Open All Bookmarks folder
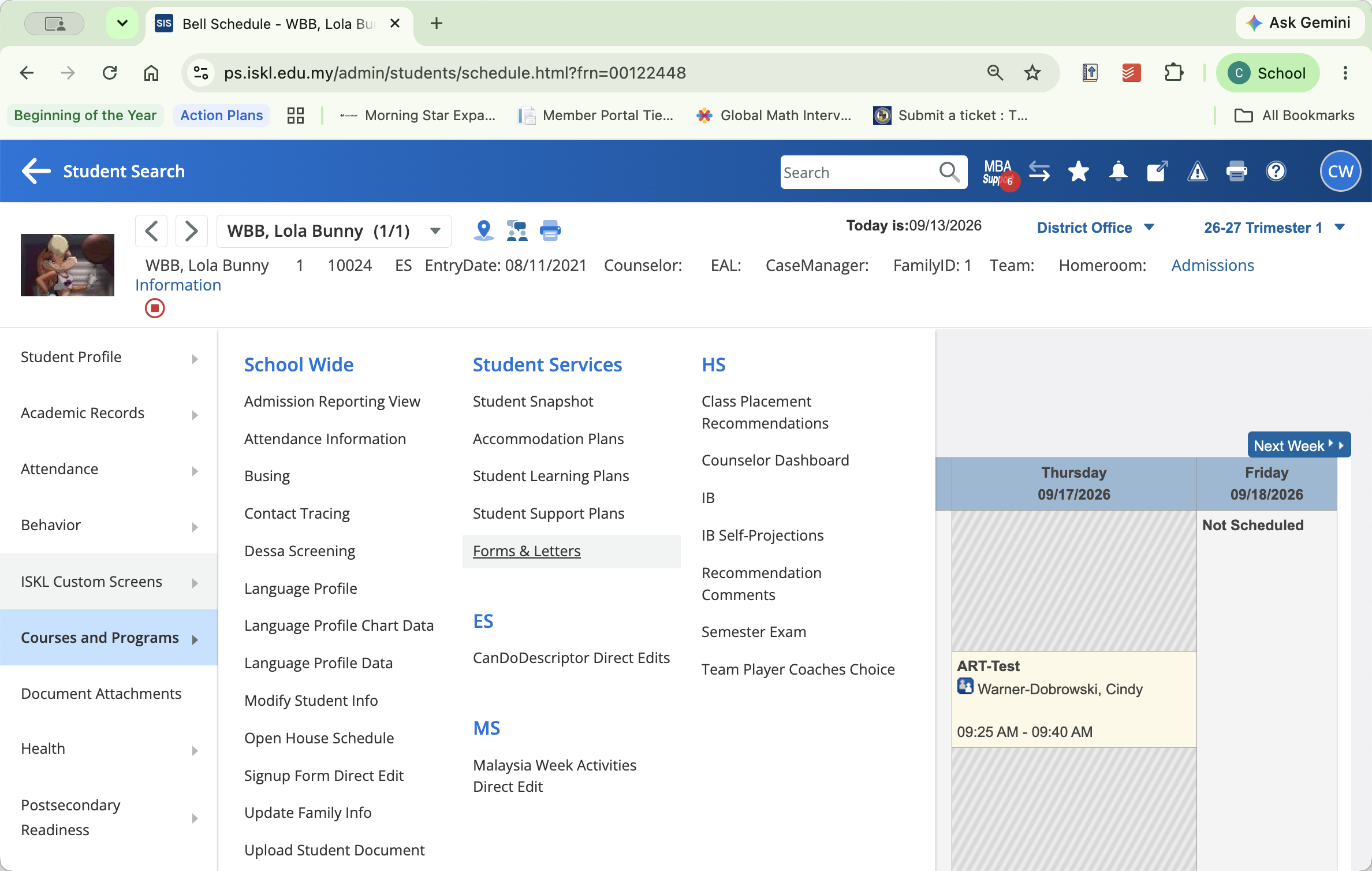The image size is (1372, 871). (x=1295, y=116)
